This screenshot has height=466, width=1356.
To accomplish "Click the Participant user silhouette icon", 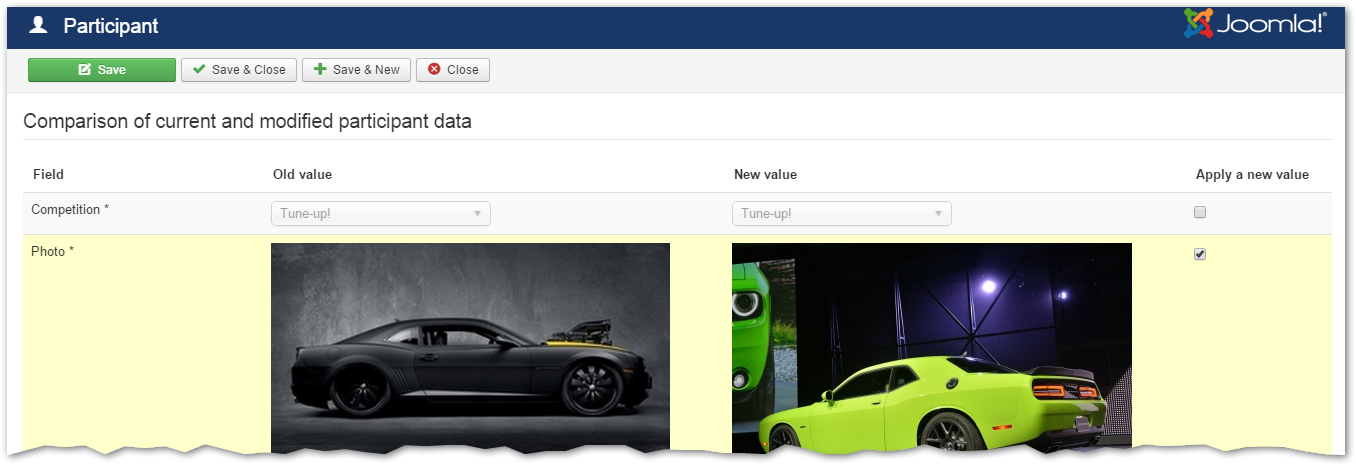I will 39,26.
